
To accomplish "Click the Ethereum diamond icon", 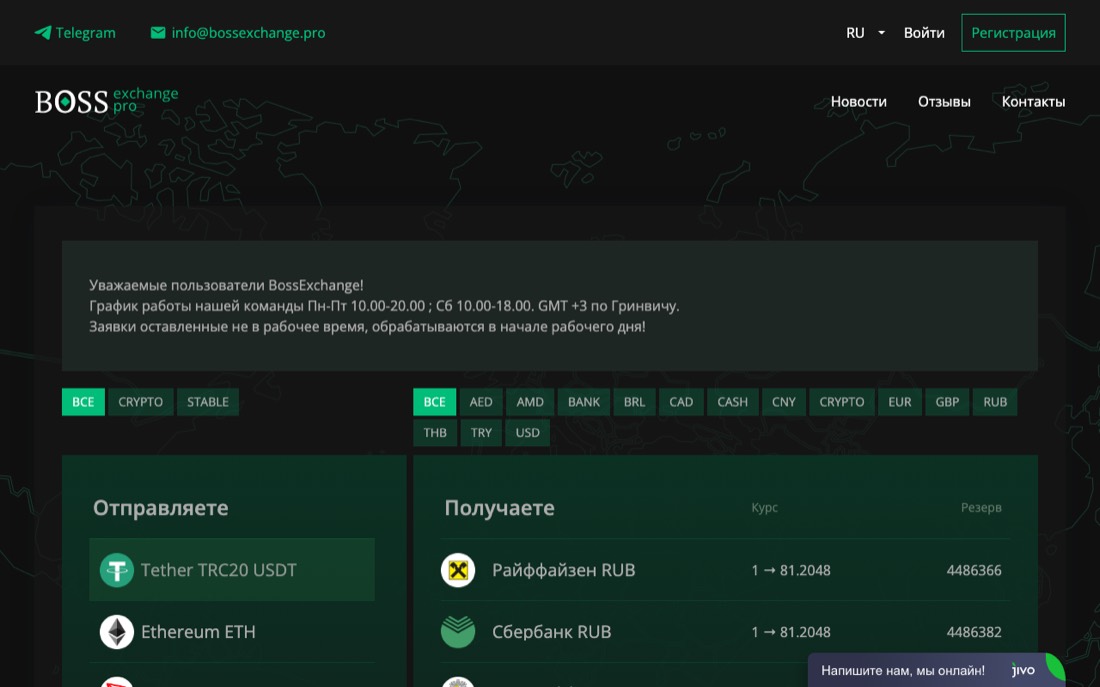I will coord(116,632).
